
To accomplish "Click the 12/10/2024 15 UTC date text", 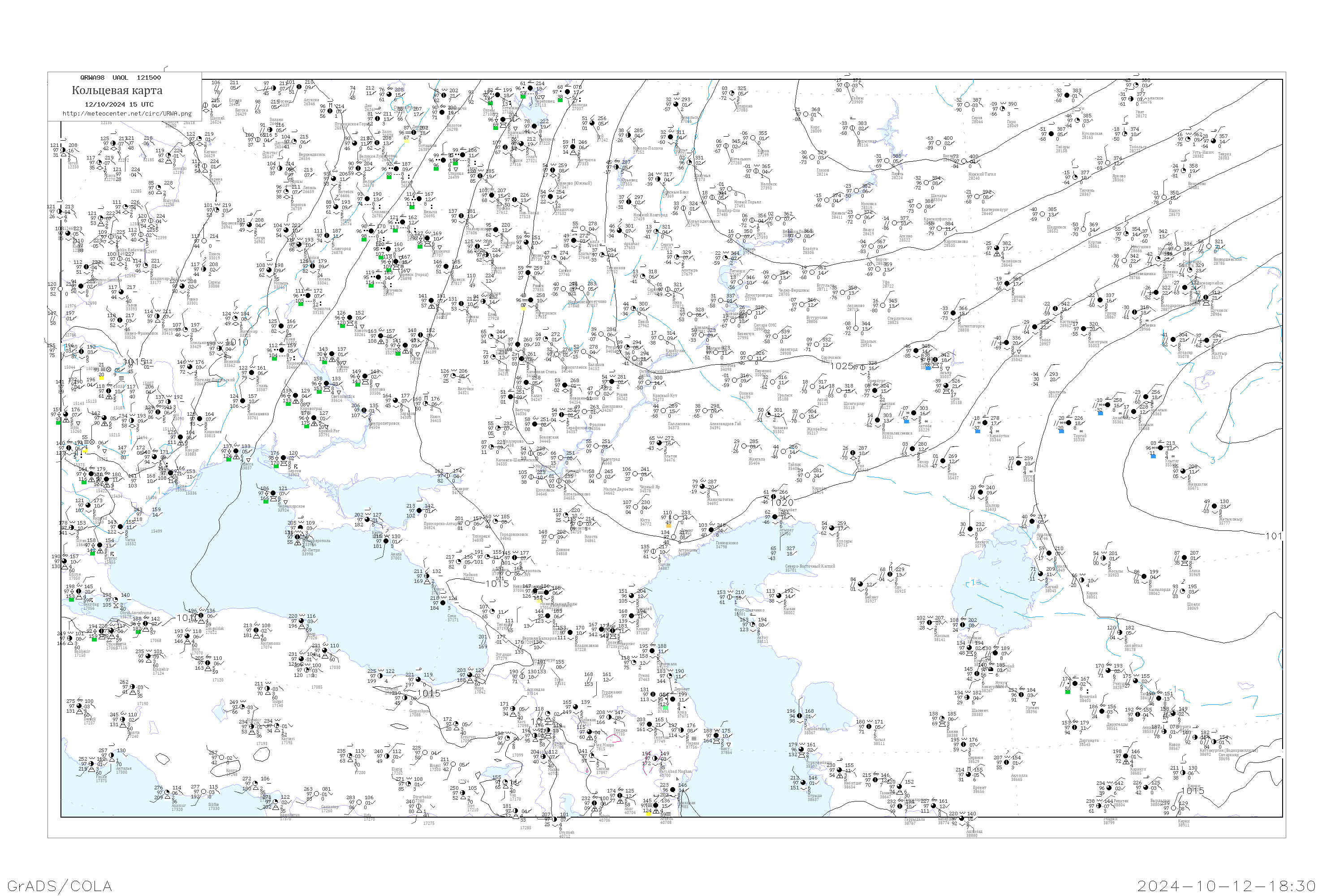I will (119, 104).
